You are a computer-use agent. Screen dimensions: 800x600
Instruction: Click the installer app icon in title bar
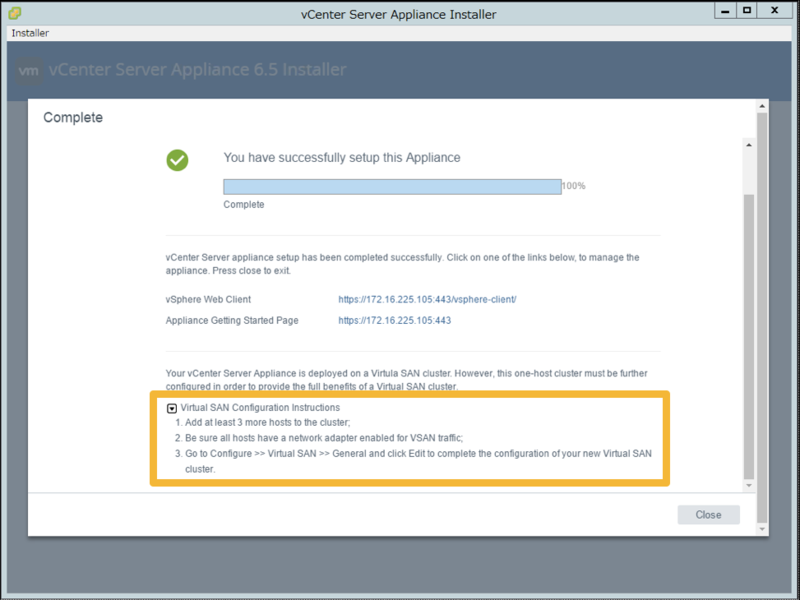click(15, 13)
